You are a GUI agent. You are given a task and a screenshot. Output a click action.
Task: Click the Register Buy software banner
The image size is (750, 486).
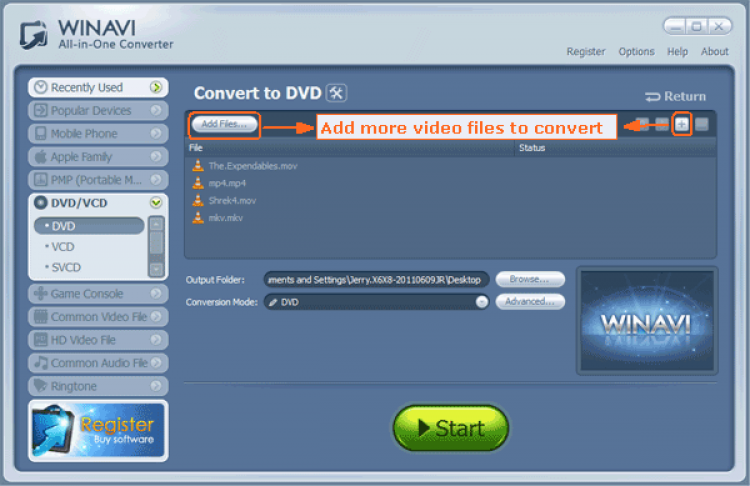coord(99,431)
